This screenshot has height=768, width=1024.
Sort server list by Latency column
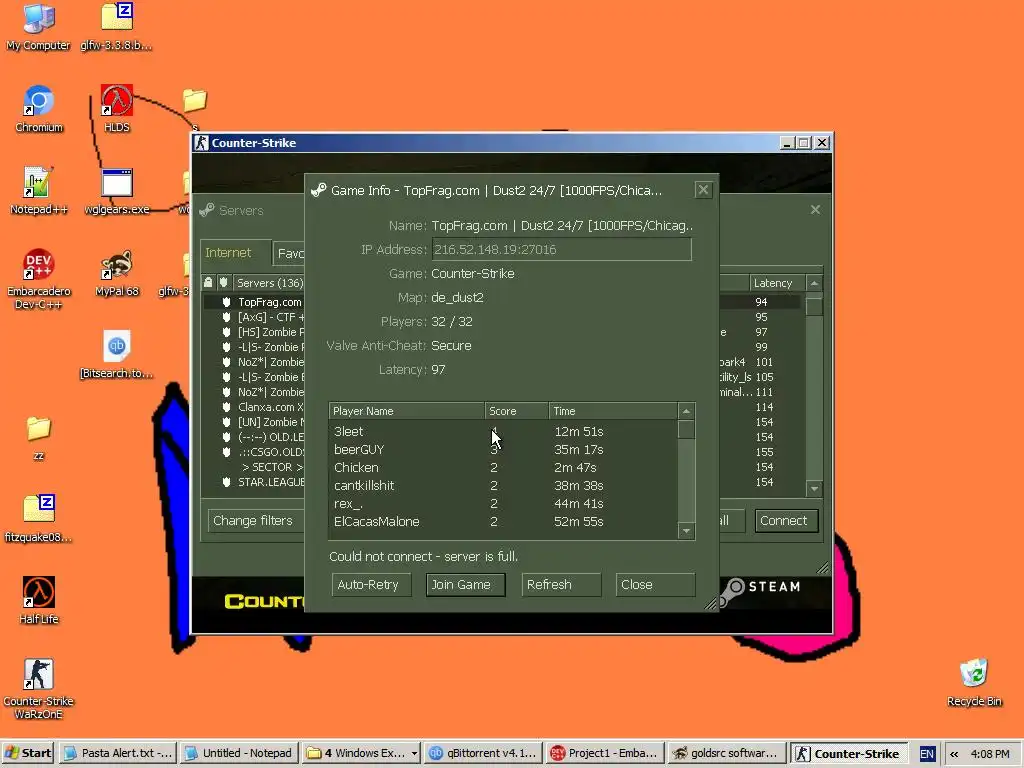tap(778, 283)
